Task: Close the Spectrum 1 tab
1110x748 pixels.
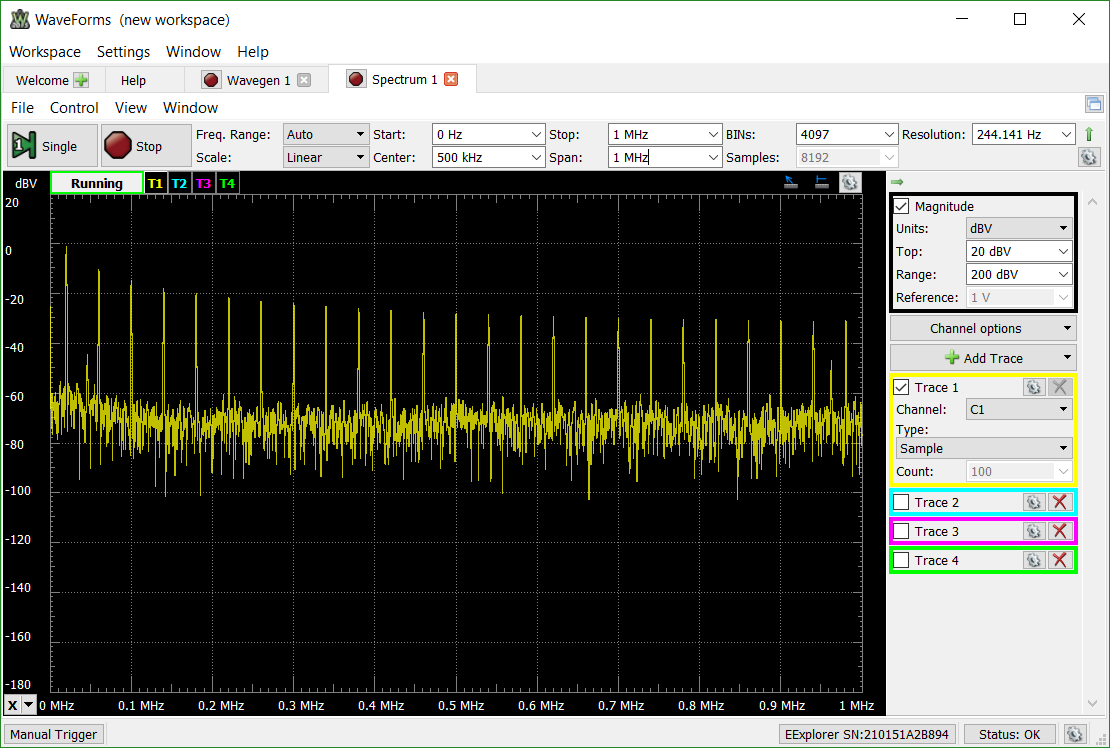Action: click(x=451, y=79)
